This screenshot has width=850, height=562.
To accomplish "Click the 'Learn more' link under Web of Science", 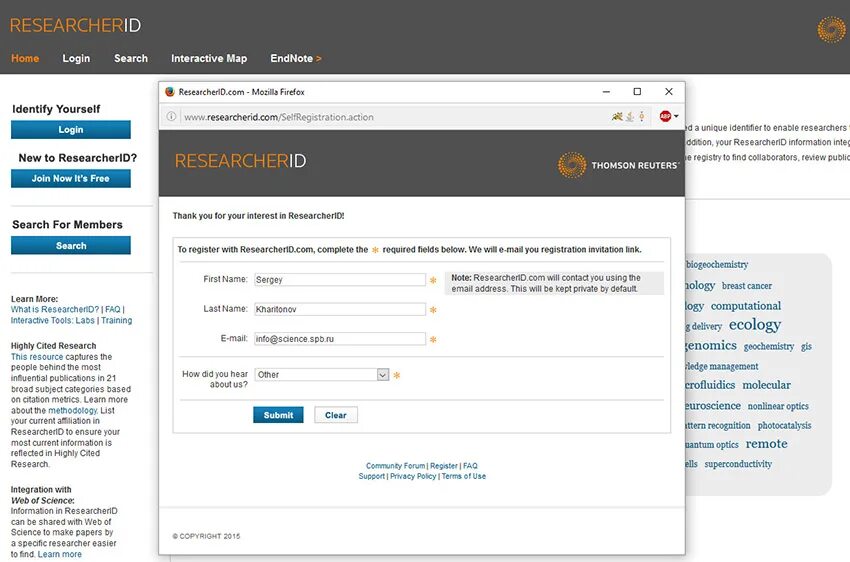I will pos(60,554).
